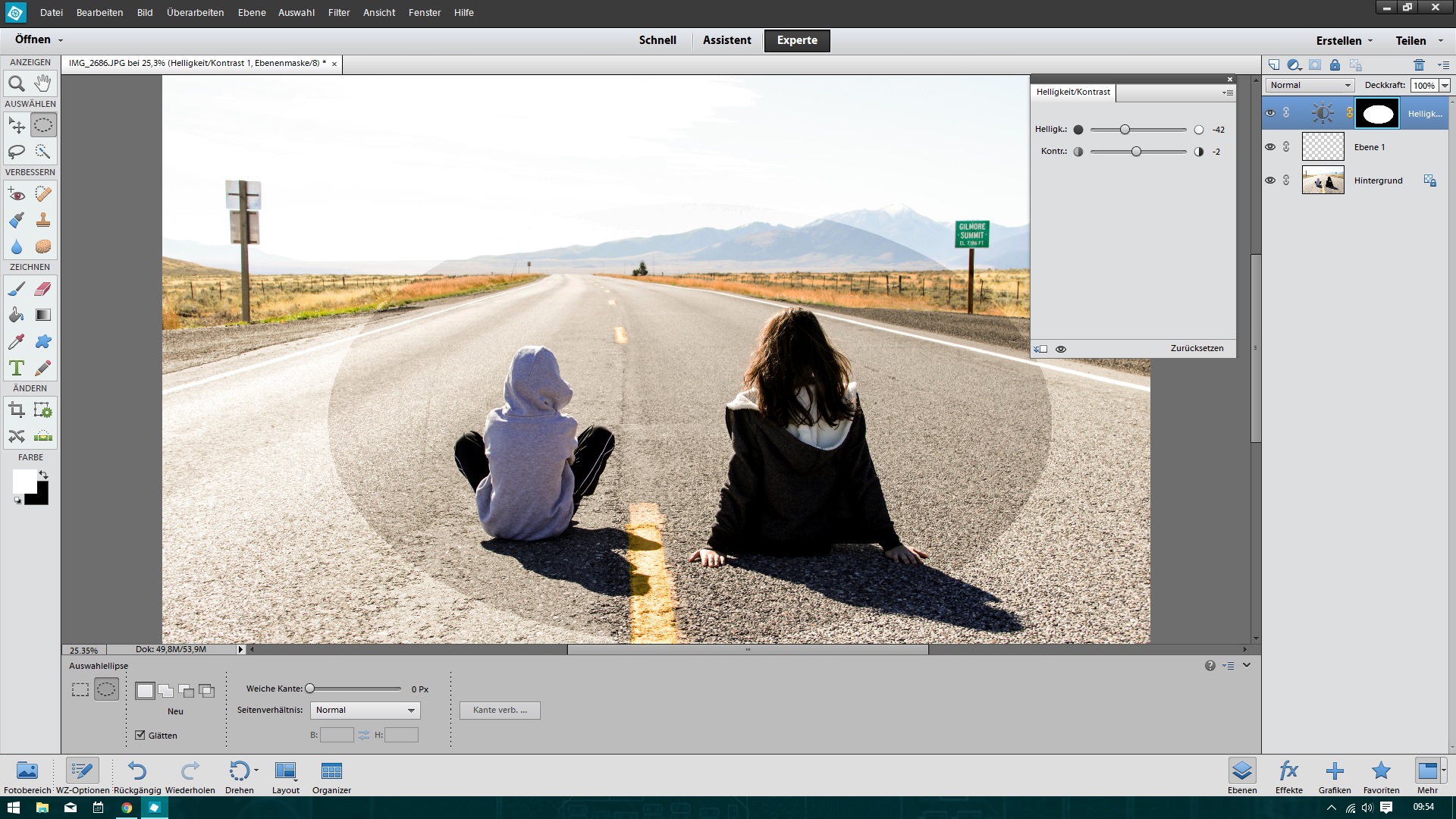
Task: Activate the Text tool
Action: coord(17,369)
